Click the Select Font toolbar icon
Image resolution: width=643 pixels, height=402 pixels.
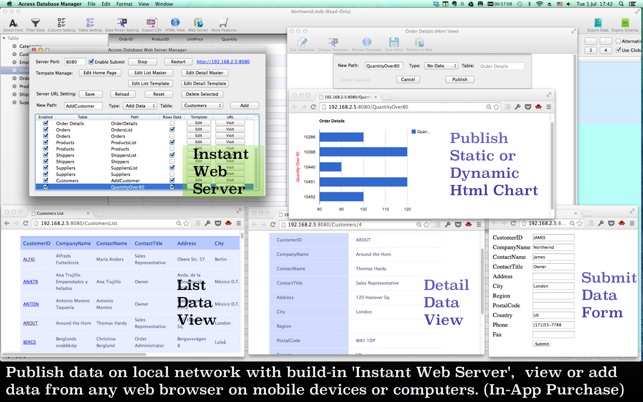(x=12, y=22)
